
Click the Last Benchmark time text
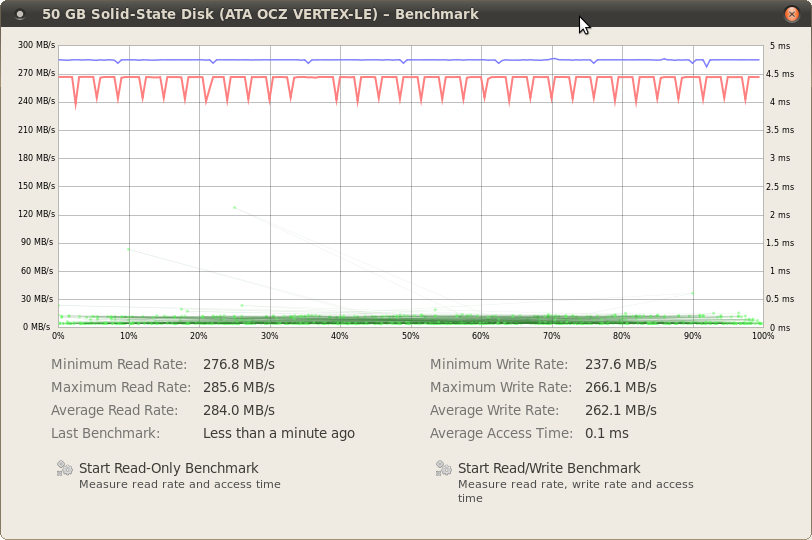tap(279, 433)
